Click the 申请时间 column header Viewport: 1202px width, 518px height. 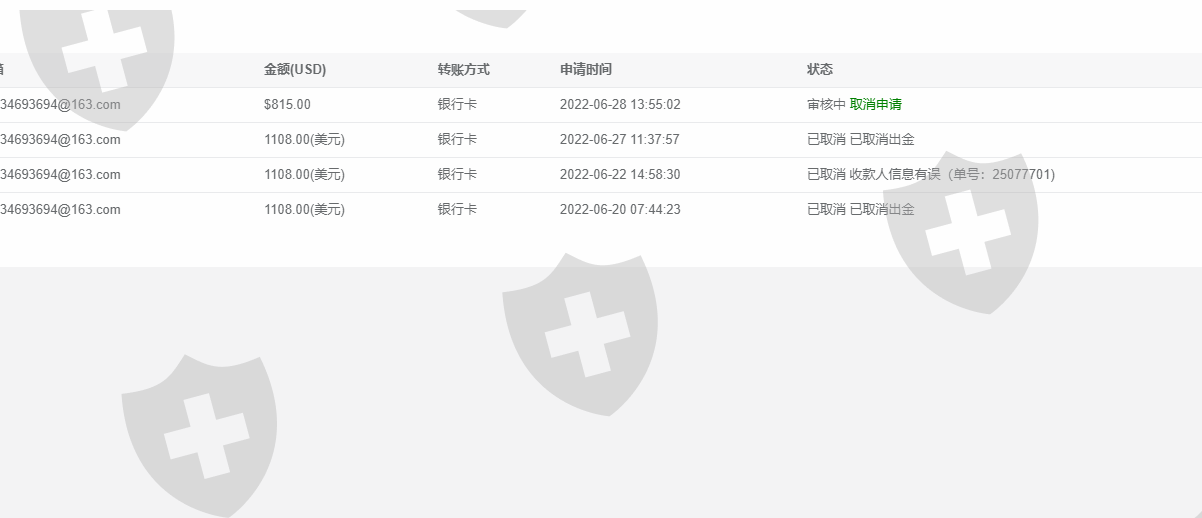point(586,69)
